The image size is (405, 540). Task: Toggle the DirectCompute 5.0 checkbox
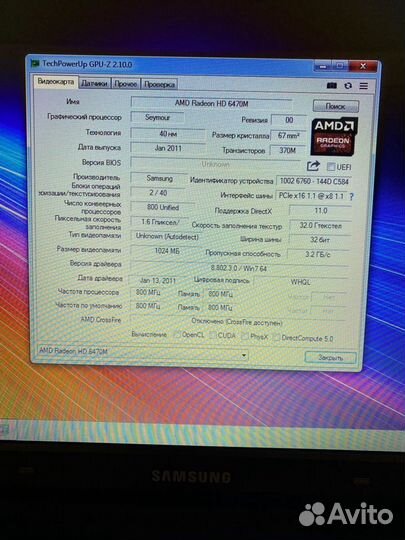coord(276,338)
